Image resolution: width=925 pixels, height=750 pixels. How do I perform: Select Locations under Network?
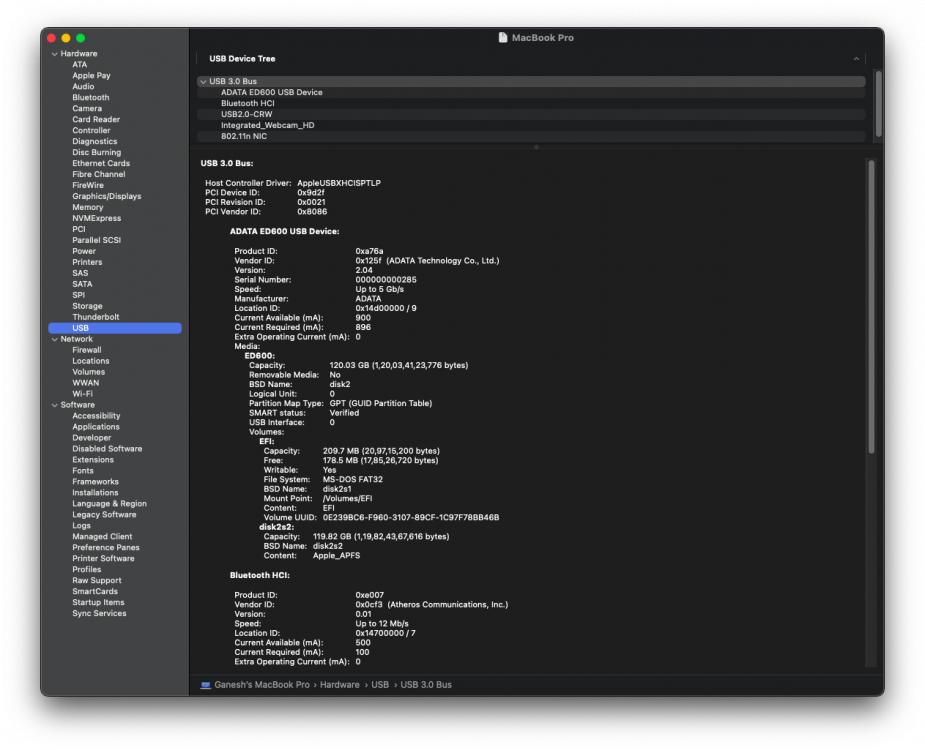pyautogui.click(x=91, y=361)
